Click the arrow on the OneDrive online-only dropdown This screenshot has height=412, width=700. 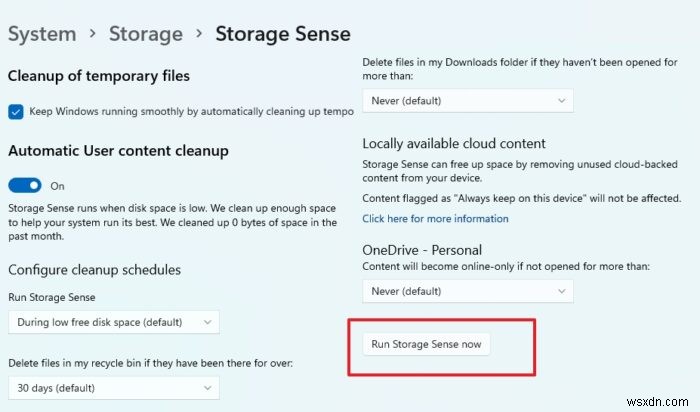(x=562, y=291)
